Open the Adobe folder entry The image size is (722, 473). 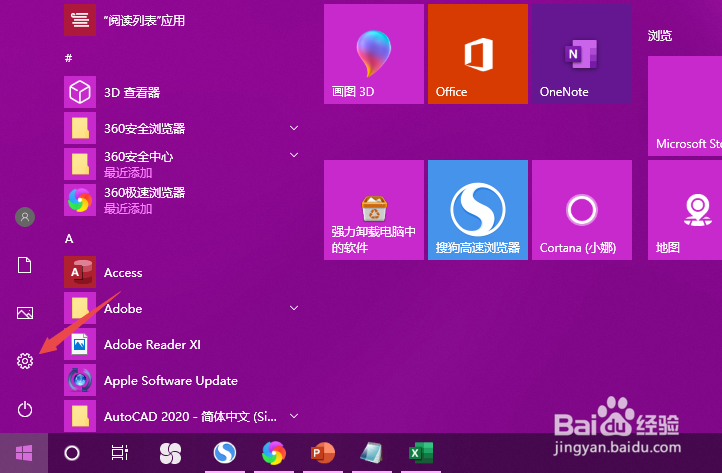pos(183,308)
